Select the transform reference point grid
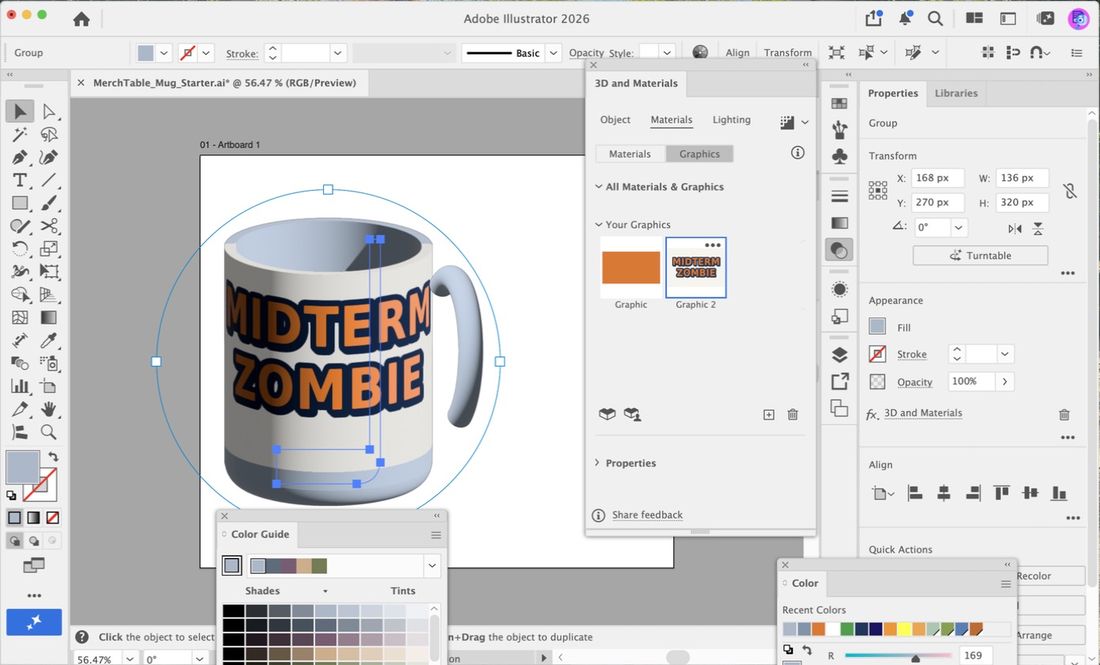1100x665 pixels. tap(878, 190)
